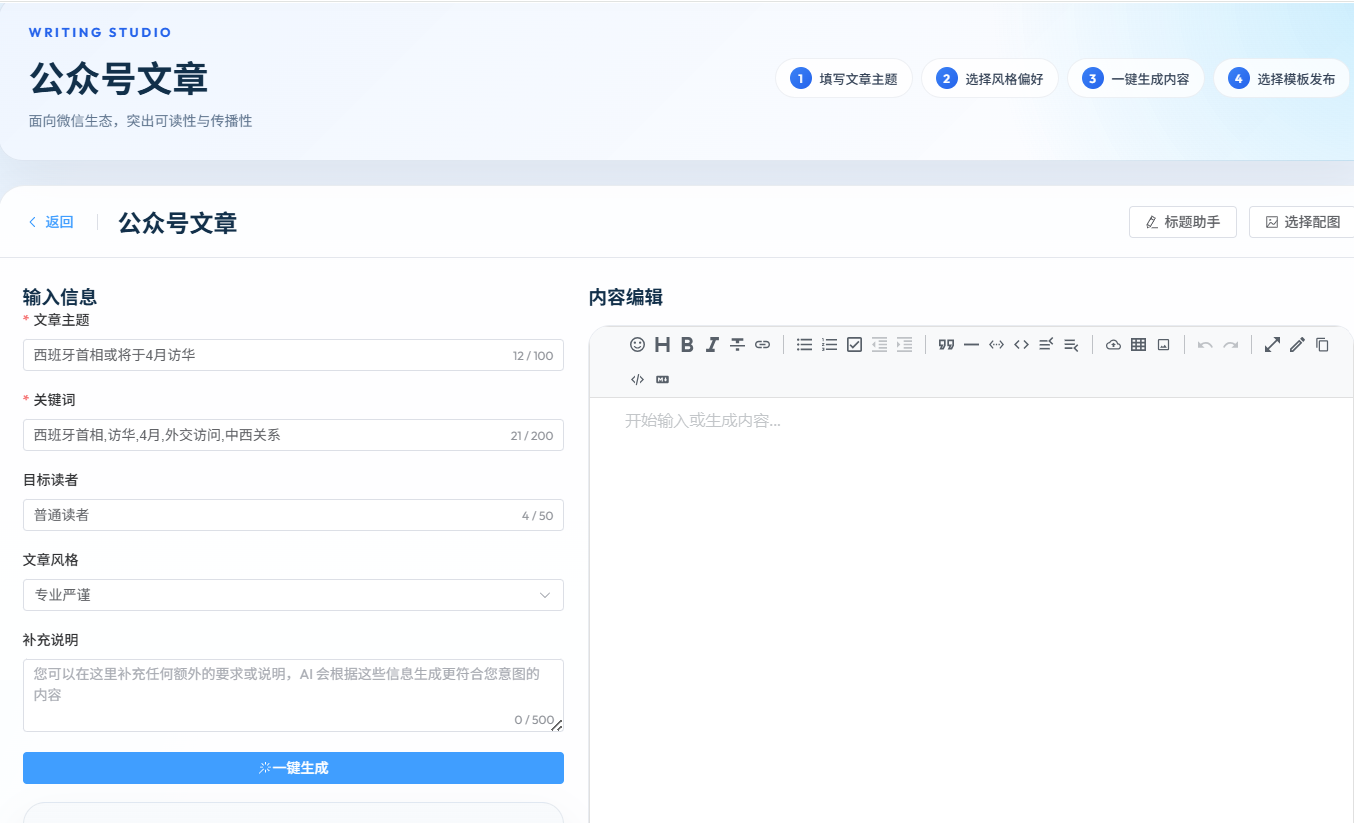Apply italic formatting in the editor
This screenshot has width=1354, height=823.
coord(712,345)
